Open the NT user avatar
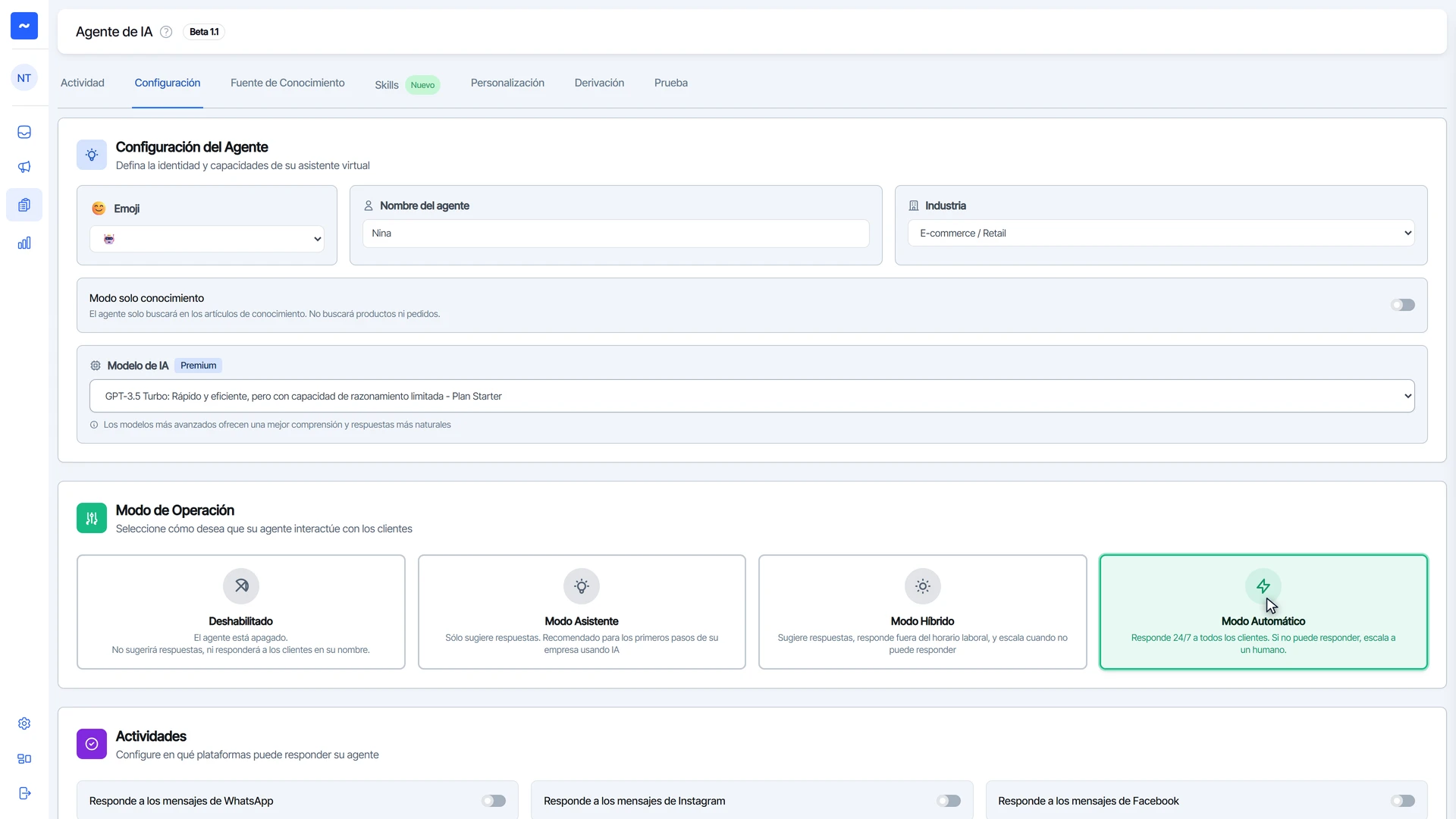Screen dimensions: 1456x819 click(x=24, y=78)
